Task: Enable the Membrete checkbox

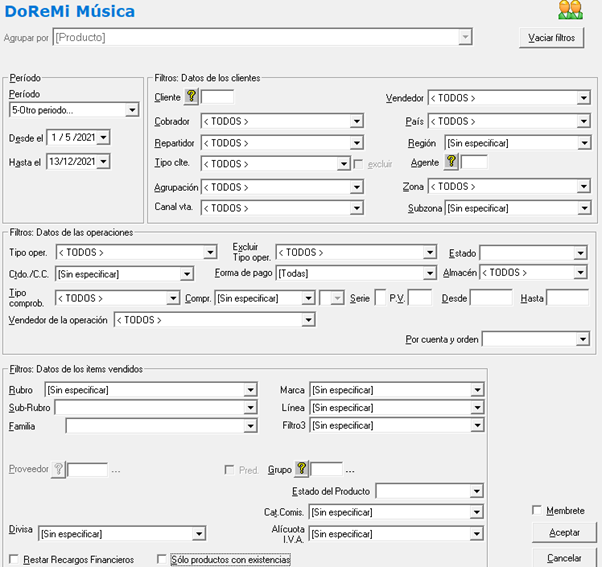Action: click(x=538, y=511)
